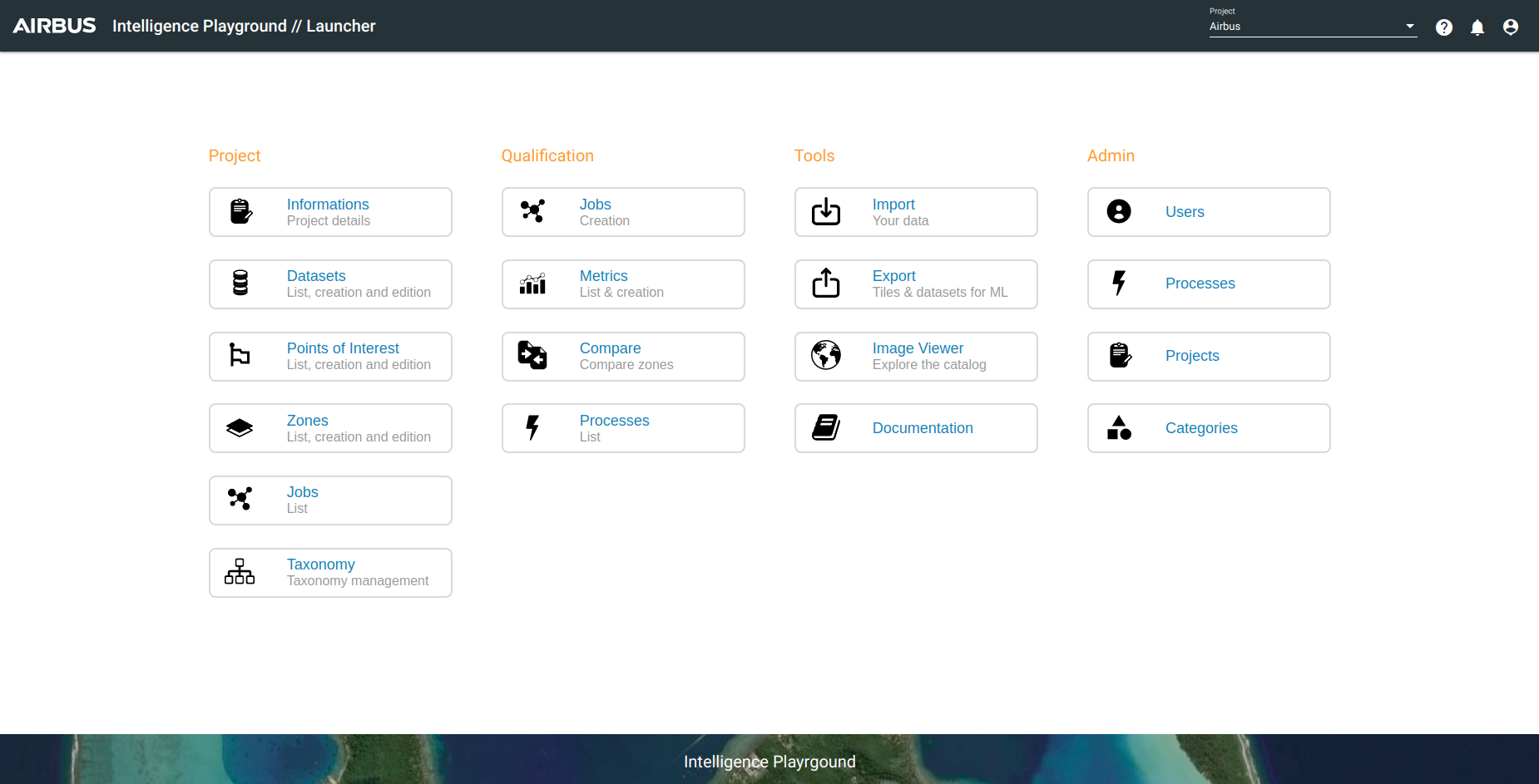Click the Project Jobs List node icon
1539x784 pixels.
click(240, 499)
